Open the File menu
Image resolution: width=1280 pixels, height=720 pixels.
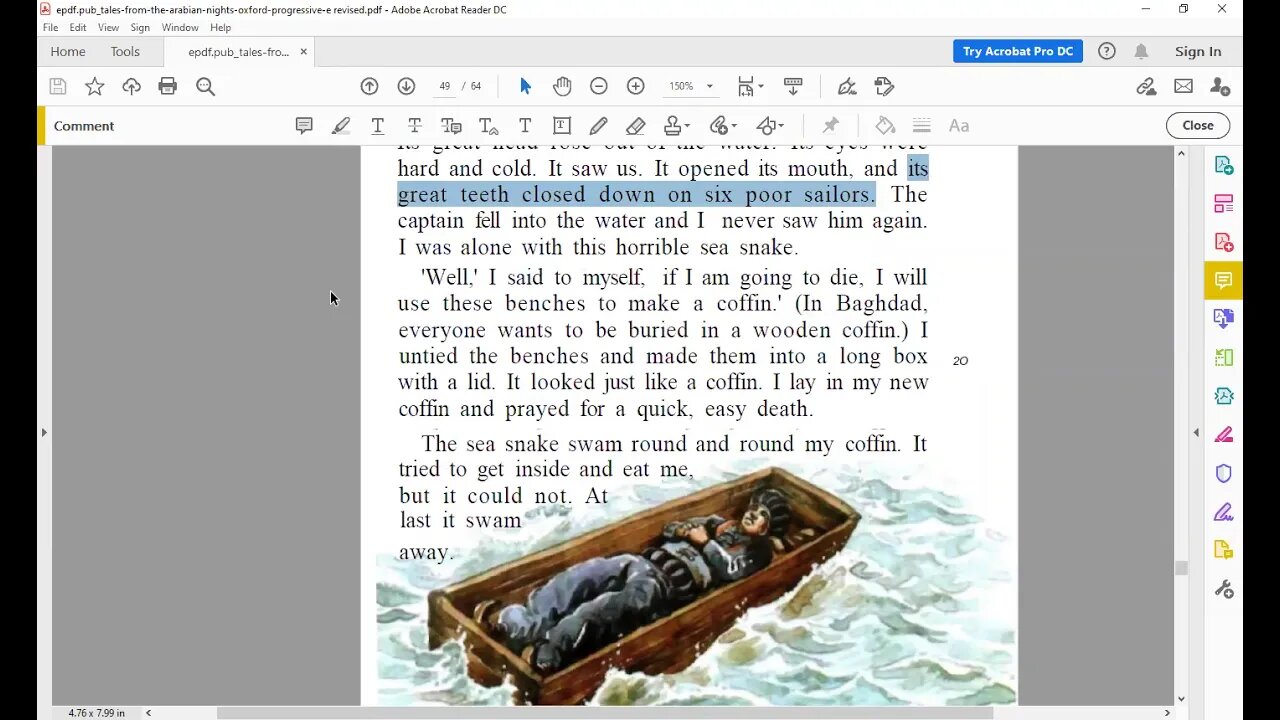[x=50, y=28]
